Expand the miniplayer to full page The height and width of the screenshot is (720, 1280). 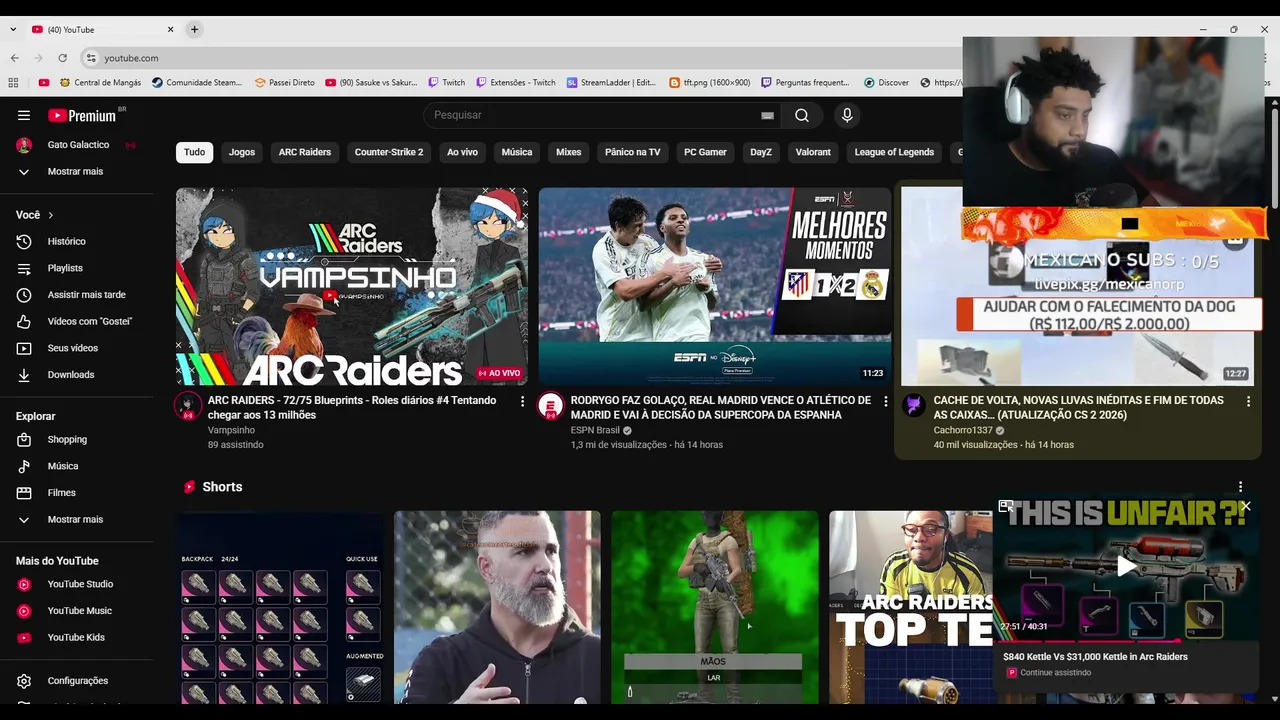tap(1006, 507)
